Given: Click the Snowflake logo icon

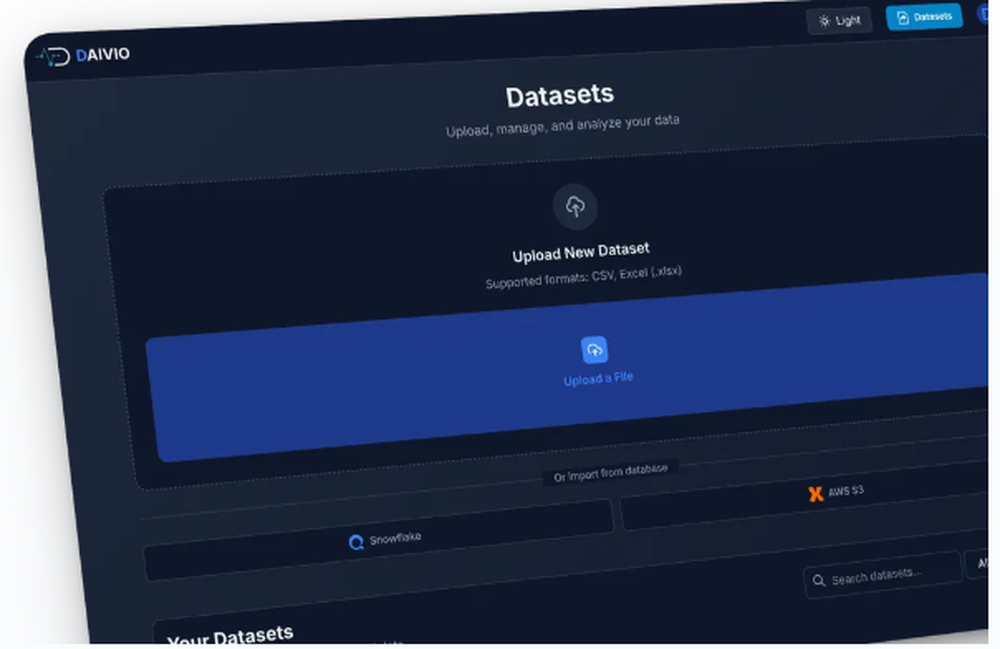Looking at the screenshot, I should pyautogui.click(x=356, y=542).
